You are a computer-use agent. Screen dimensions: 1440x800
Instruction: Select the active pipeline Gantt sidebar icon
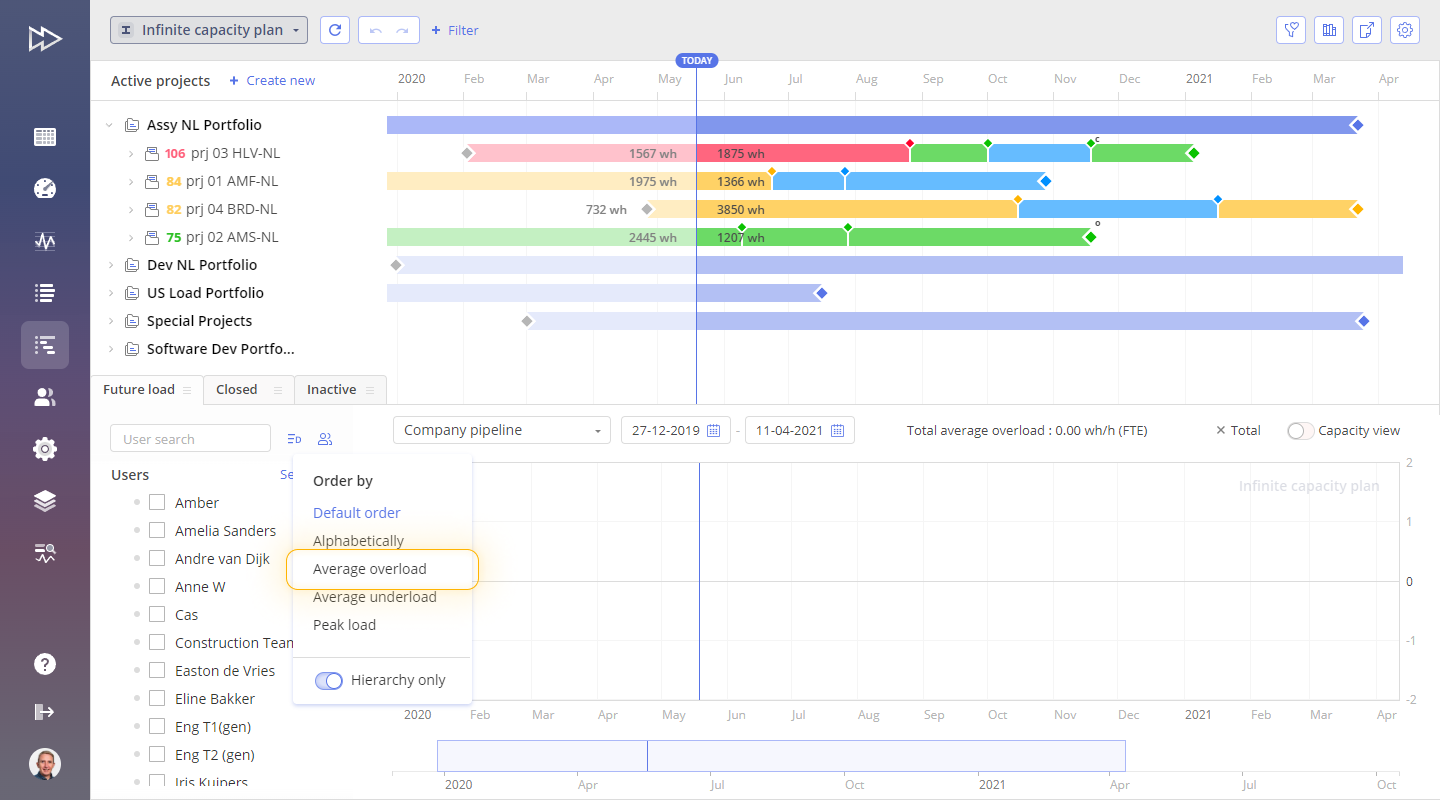point(45,345)
